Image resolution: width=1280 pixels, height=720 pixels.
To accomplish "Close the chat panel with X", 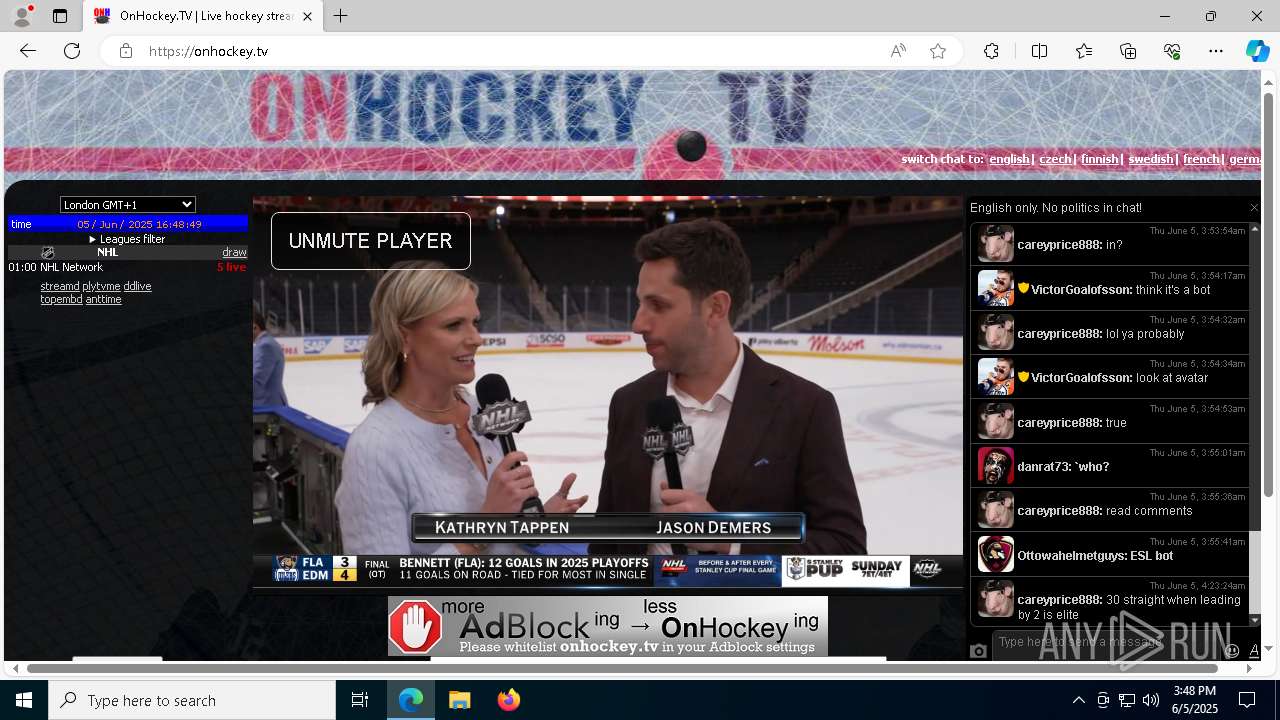I will pos(1254,208).
